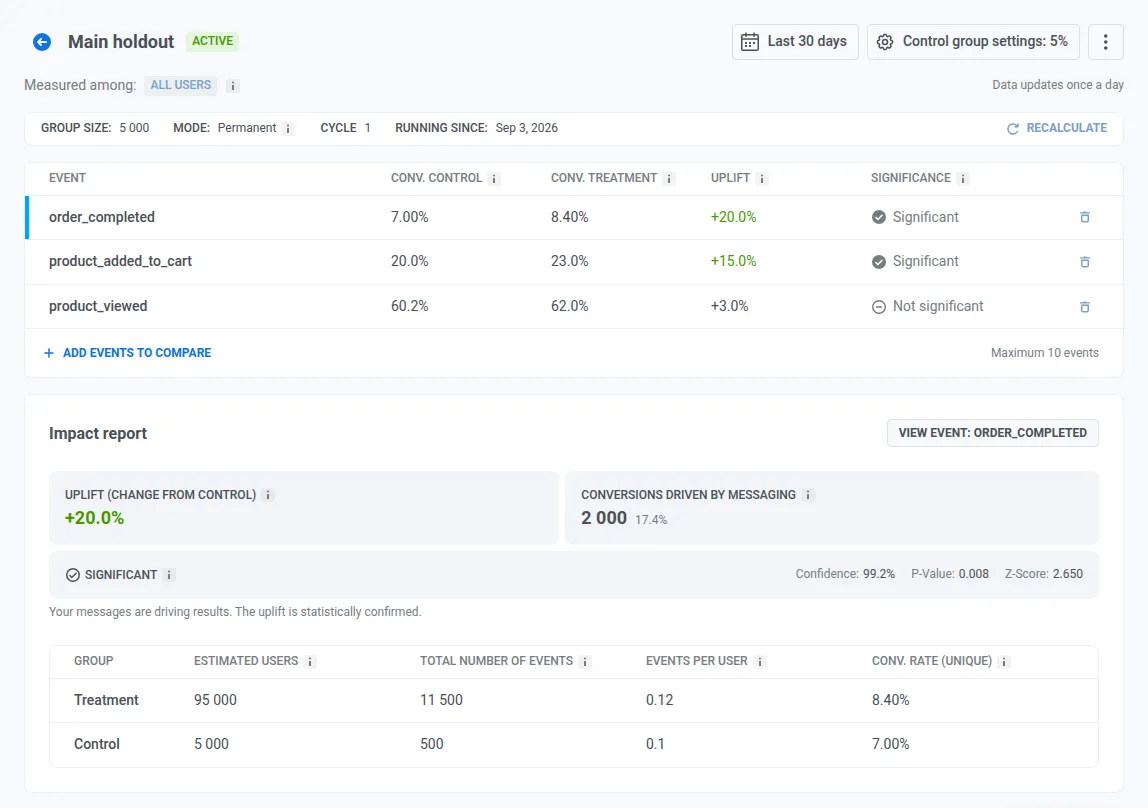Delete the product_viewed event row
Screen dimensions: 1148x808
click(1085, 307)
